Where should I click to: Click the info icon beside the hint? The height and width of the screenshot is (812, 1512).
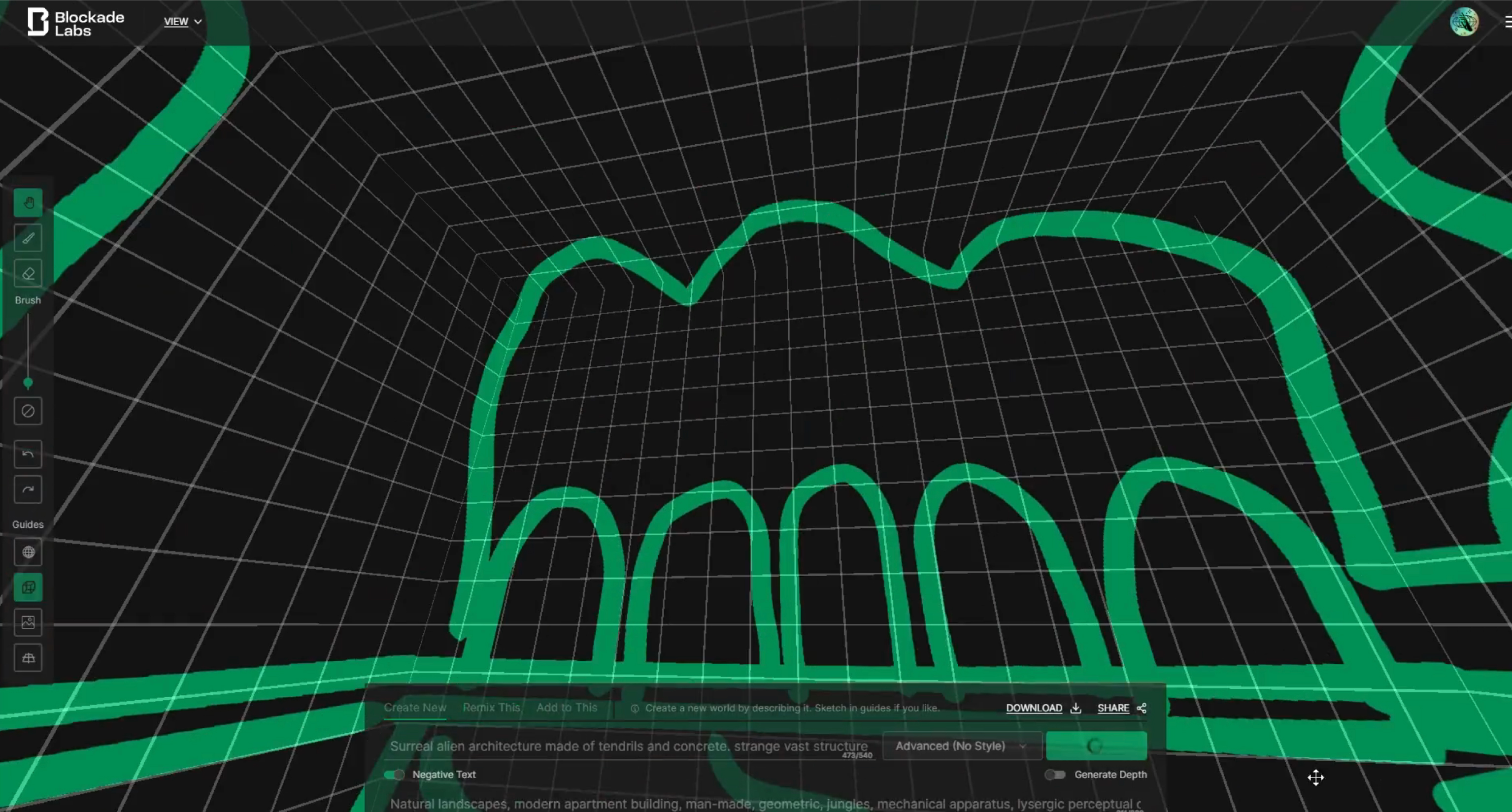[x=635, y=709]
